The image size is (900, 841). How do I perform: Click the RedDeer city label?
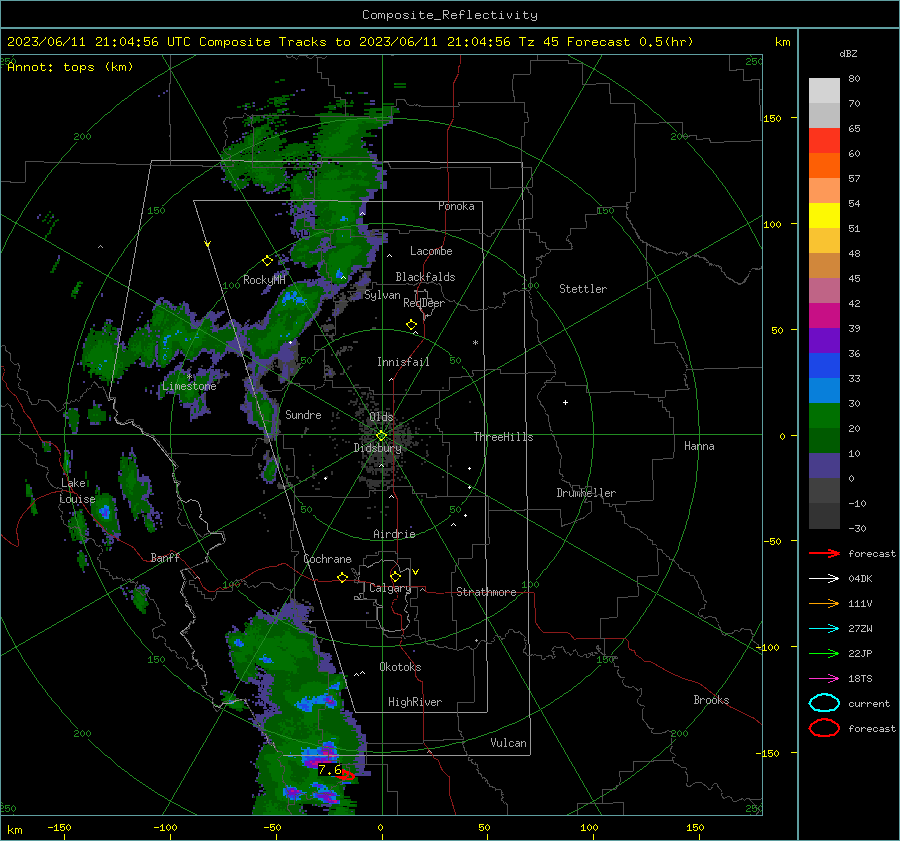click(424, 303)
